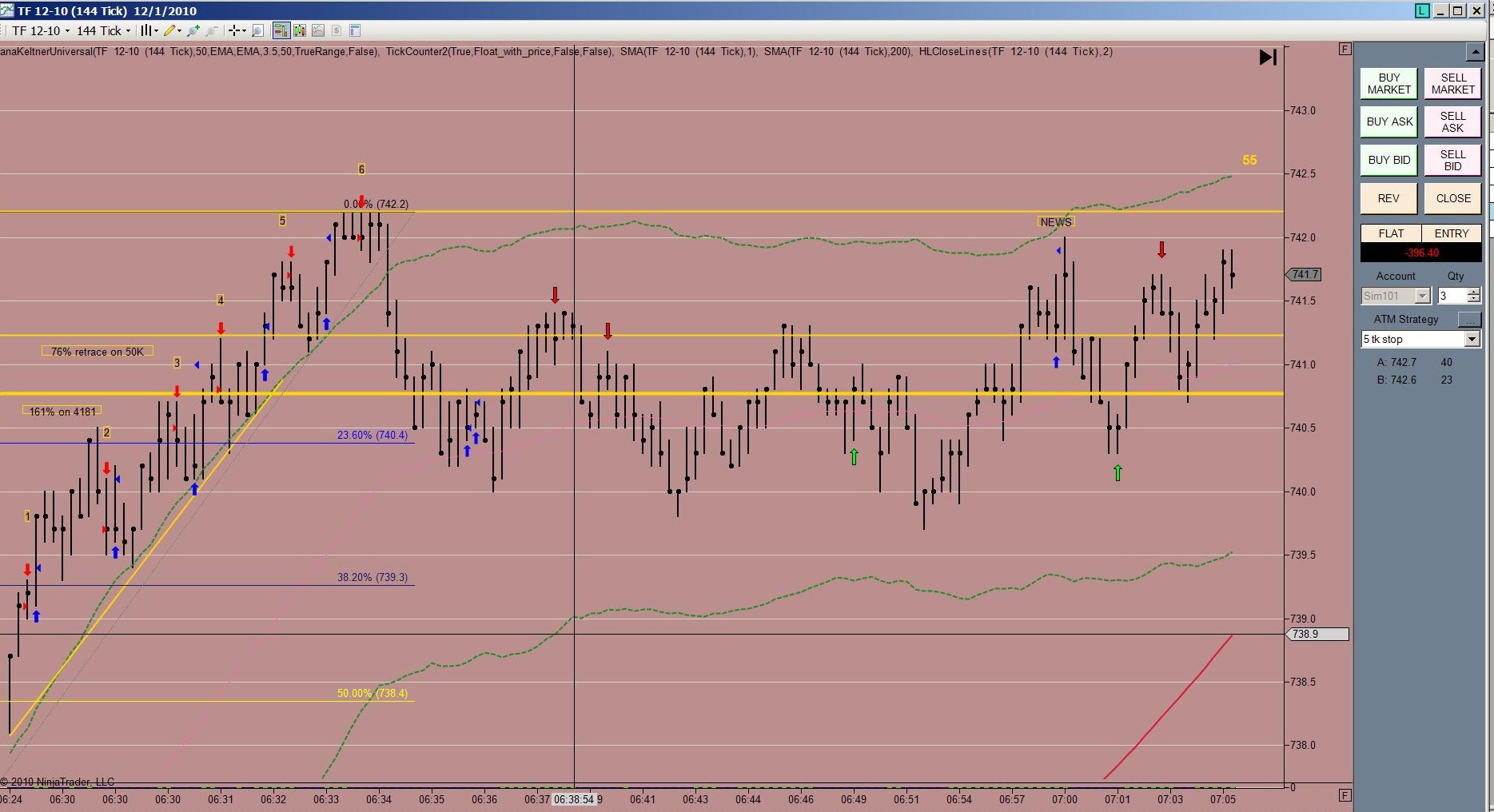Click the A: 742.7 ask price text
Screen dimensions: 1494x812
[x=1396, y=362]
